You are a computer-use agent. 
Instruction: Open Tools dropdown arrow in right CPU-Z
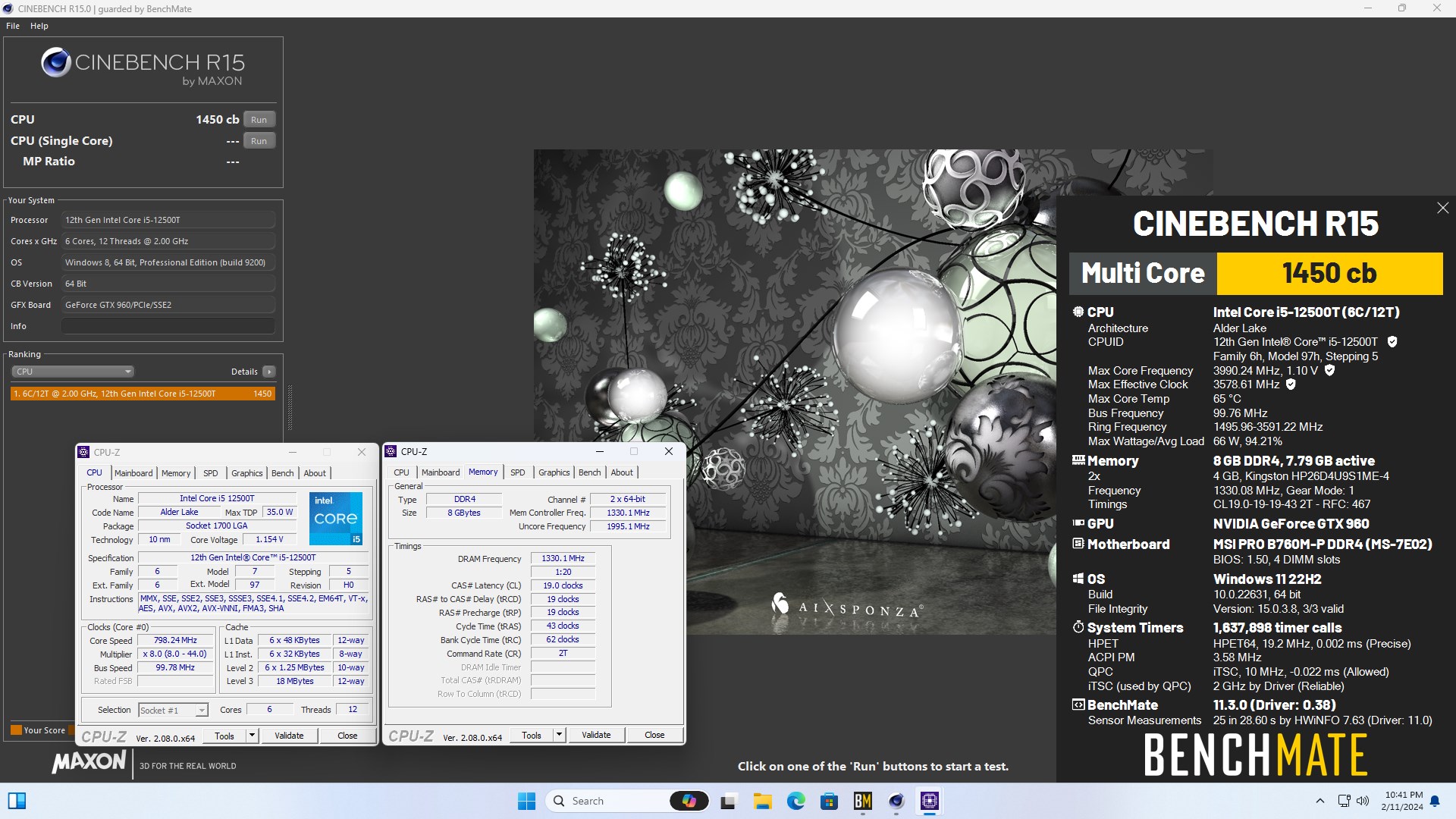click(559, 735)
